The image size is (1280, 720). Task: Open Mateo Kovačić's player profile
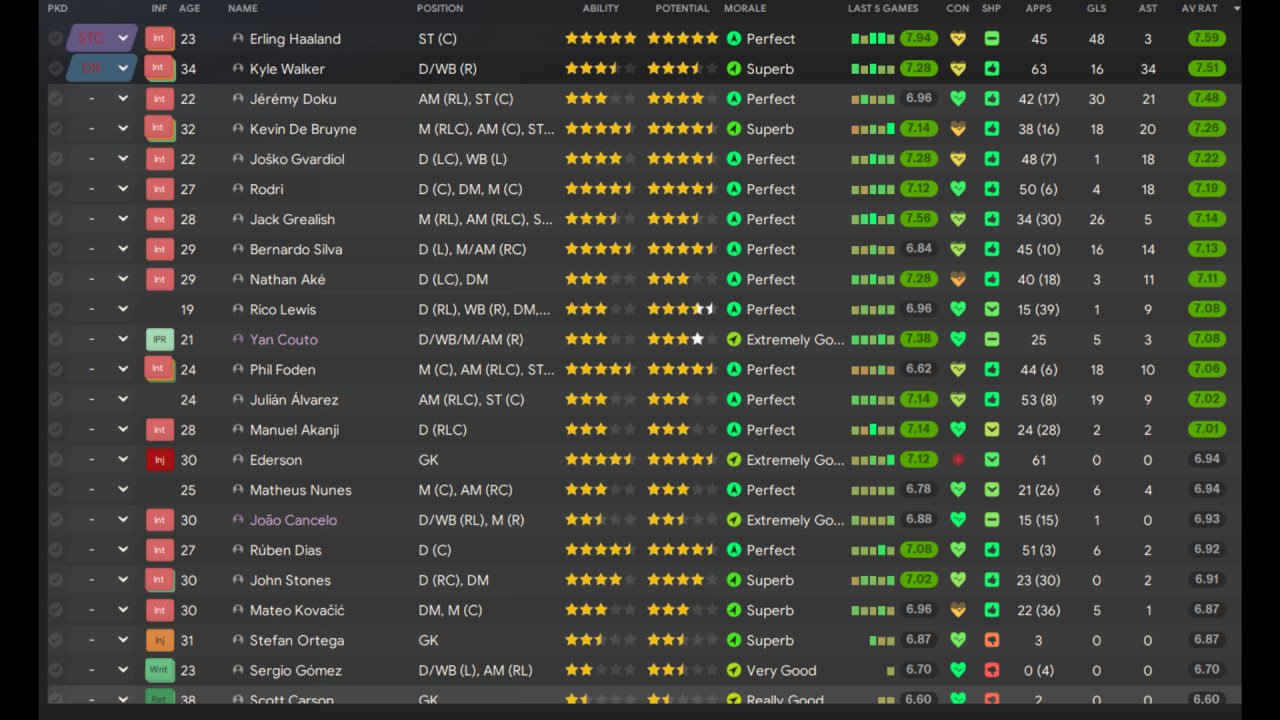(297, 610)
